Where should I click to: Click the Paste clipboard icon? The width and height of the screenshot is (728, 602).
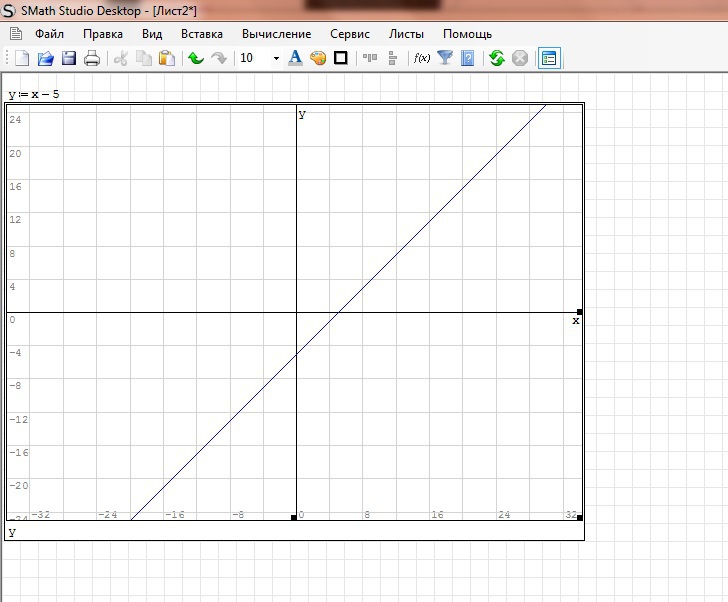coord(167,58)
